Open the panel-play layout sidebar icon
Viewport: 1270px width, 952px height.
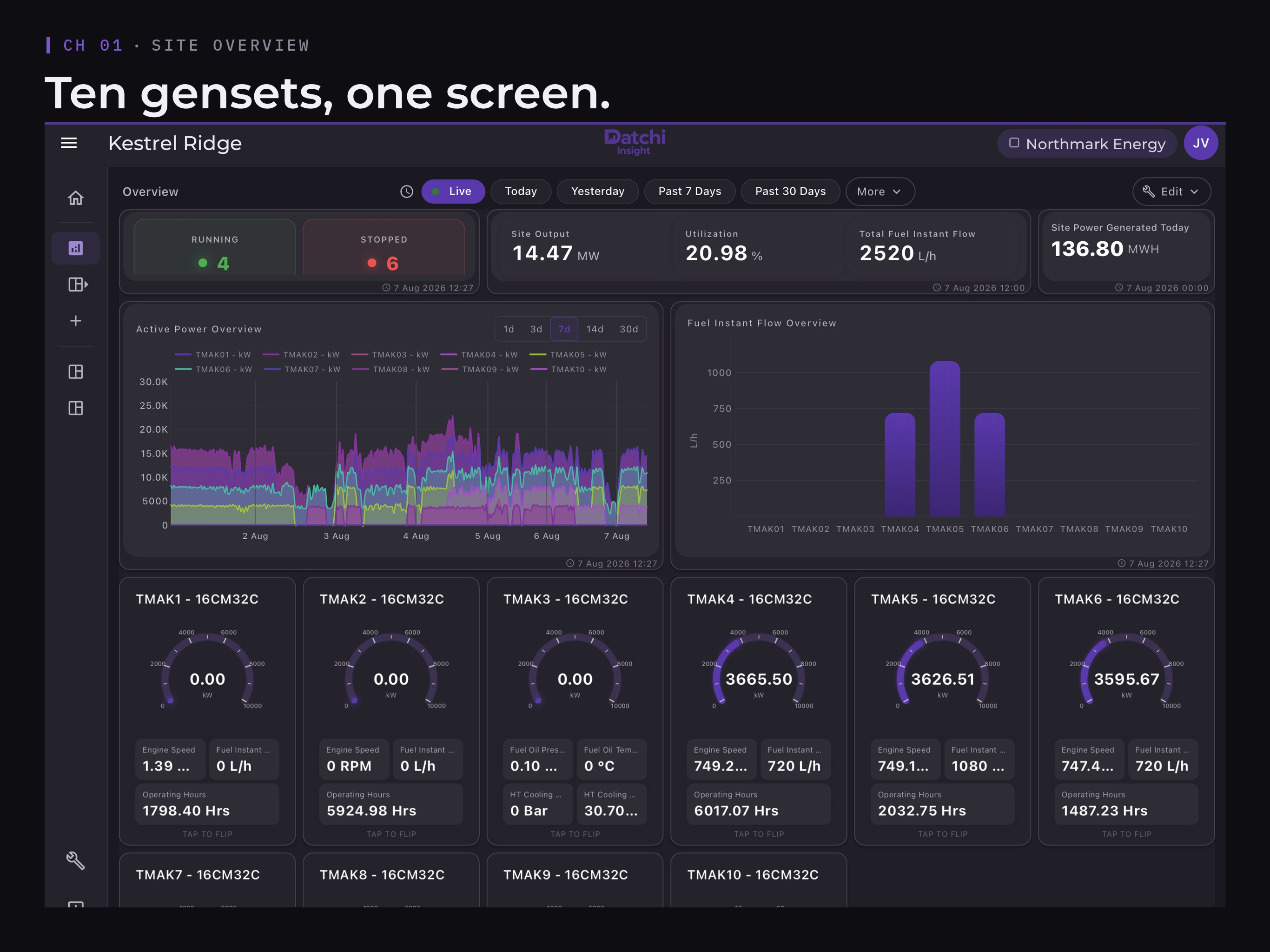coord(78,284)
